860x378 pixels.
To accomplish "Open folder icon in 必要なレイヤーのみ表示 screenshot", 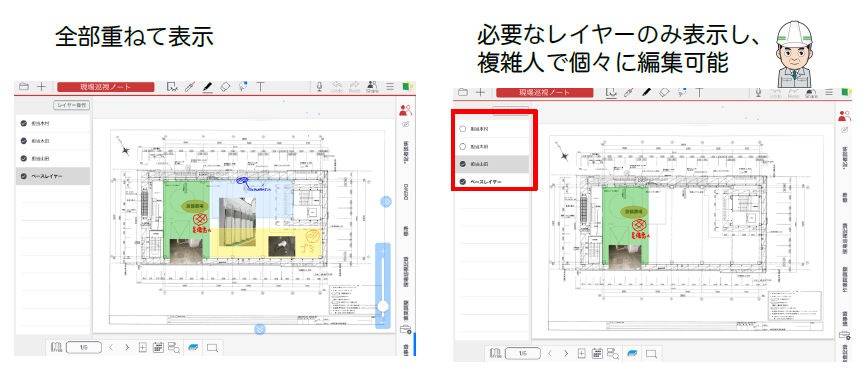I will pyautogui.click(x=462, y=93).
